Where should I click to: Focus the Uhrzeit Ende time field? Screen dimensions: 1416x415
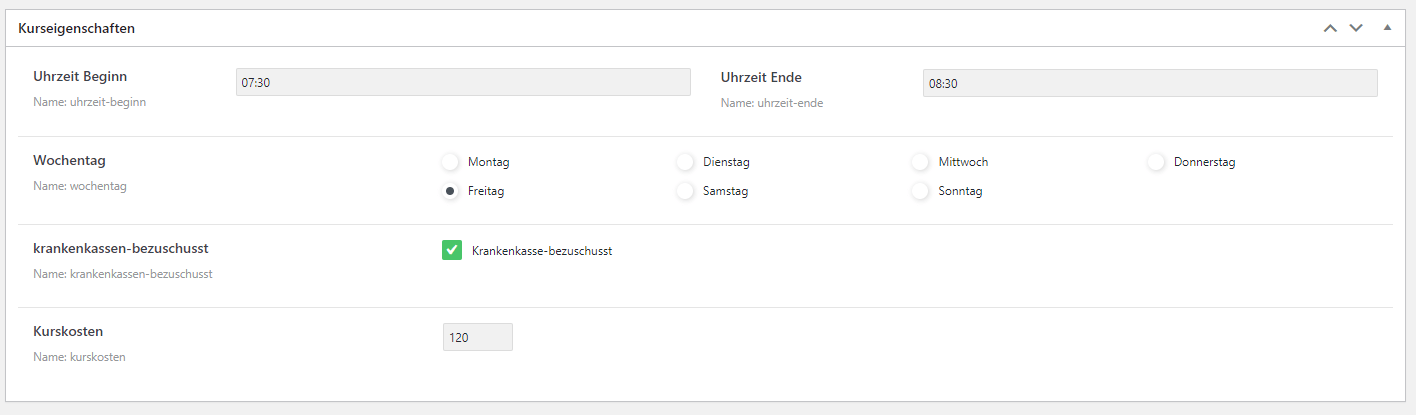point(1149,83)
